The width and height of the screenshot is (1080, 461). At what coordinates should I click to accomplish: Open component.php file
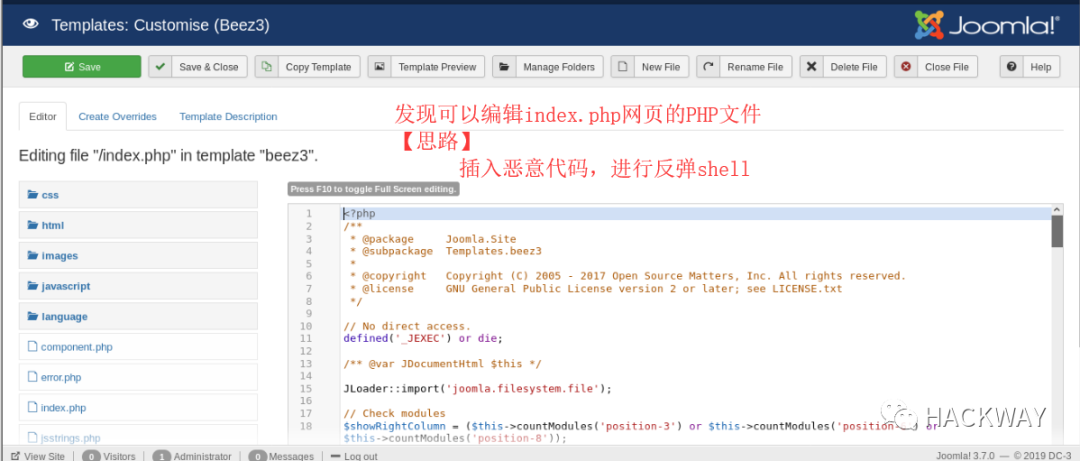click(x=138, y=347)
